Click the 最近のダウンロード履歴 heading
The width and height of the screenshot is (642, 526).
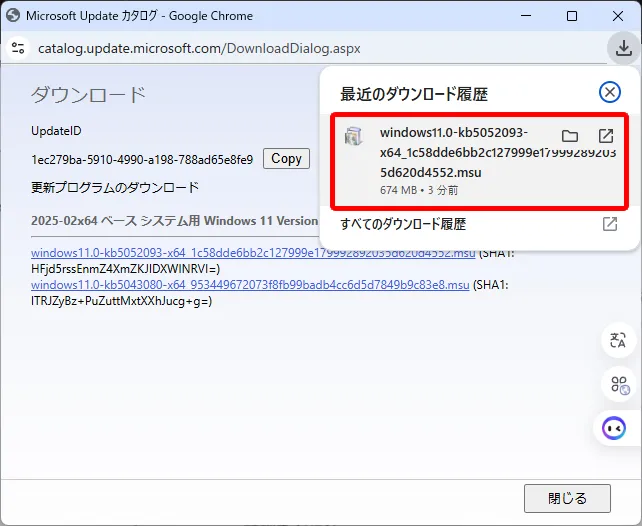click(414, 94)
